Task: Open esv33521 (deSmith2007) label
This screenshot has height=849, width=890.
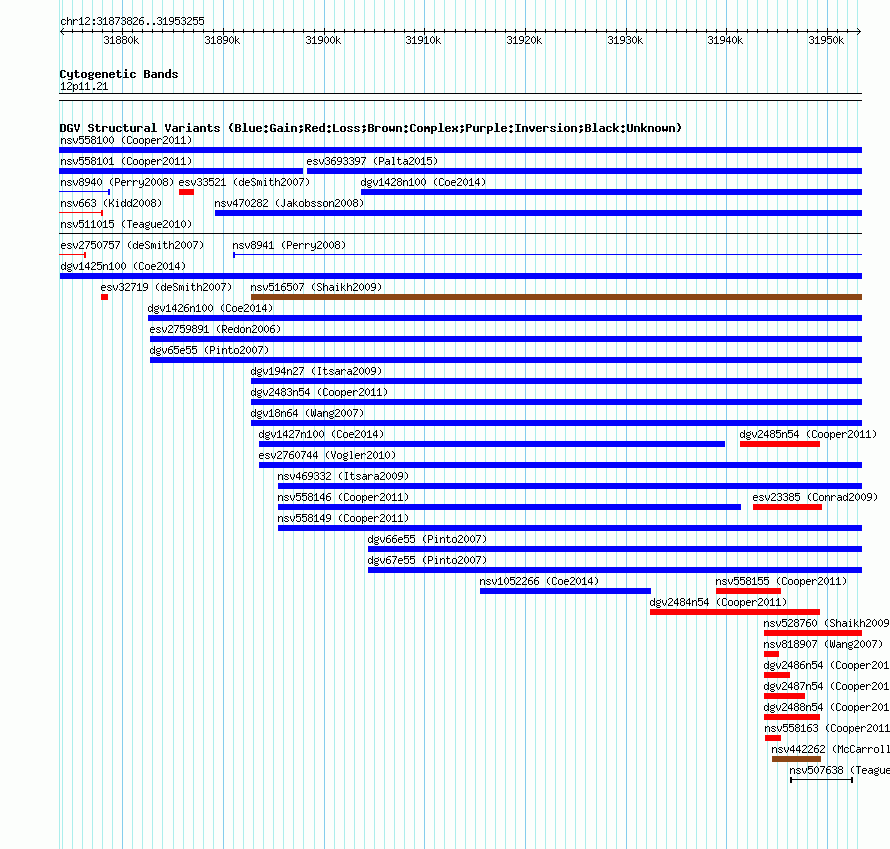Action: point(244,182)
